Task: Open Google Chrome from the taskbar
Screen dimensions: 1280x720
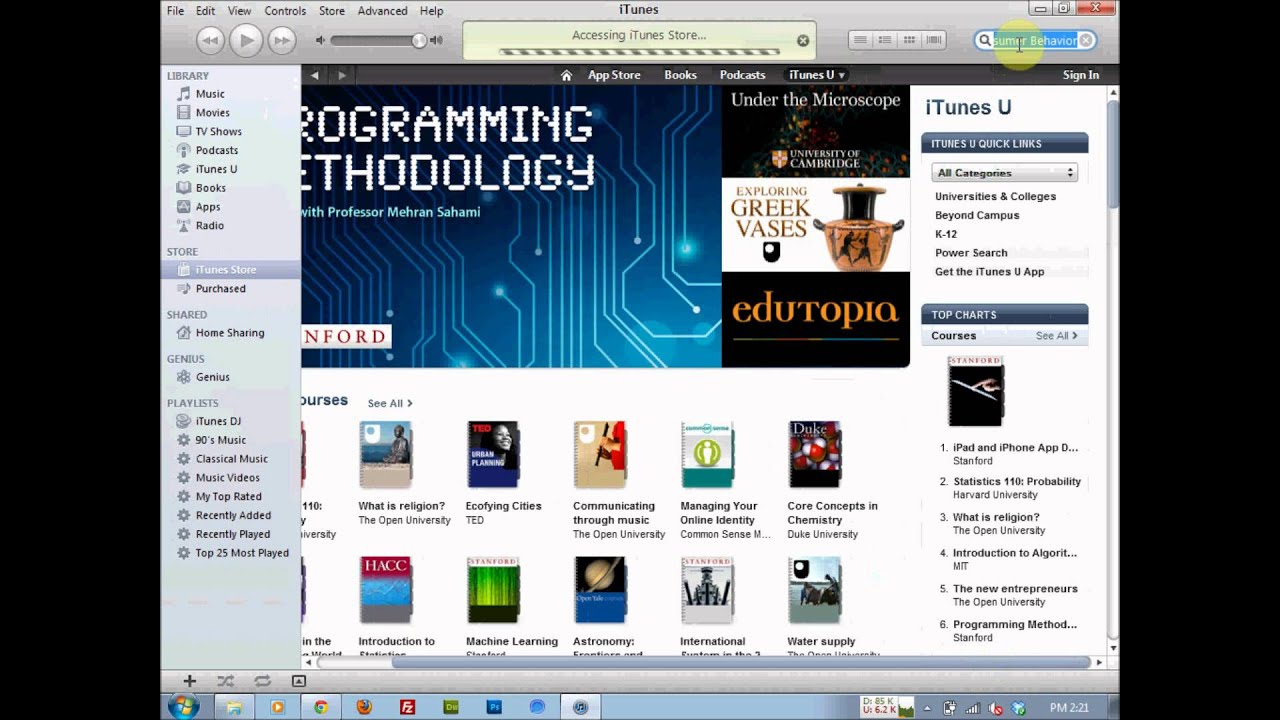Action: pyautogui.click(x=321, y=707)
